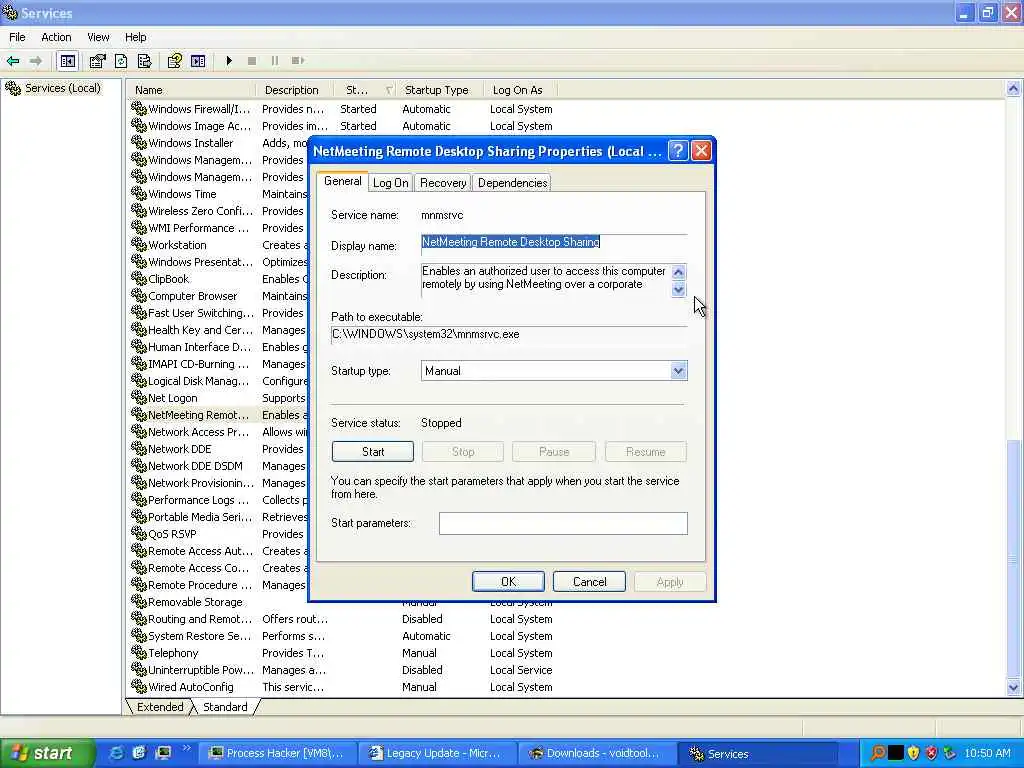Click gear icon of Windows Installer row
The height and width of the screenshot is (768, 1024).
click(138, 142)
